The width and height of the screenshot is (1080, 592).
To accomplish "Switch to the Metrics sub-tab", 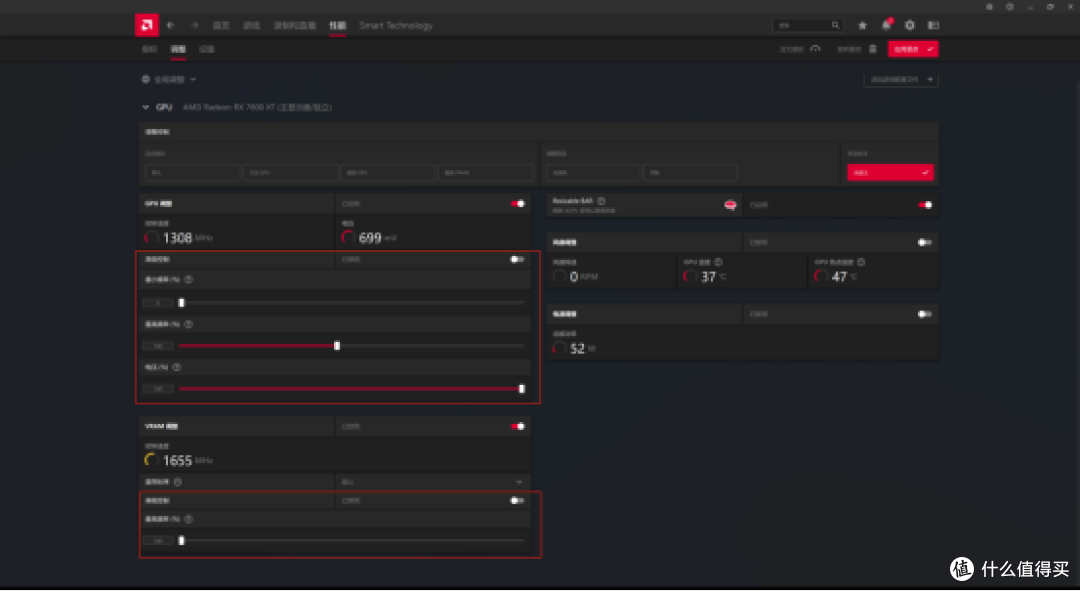I will click(149, 49).
